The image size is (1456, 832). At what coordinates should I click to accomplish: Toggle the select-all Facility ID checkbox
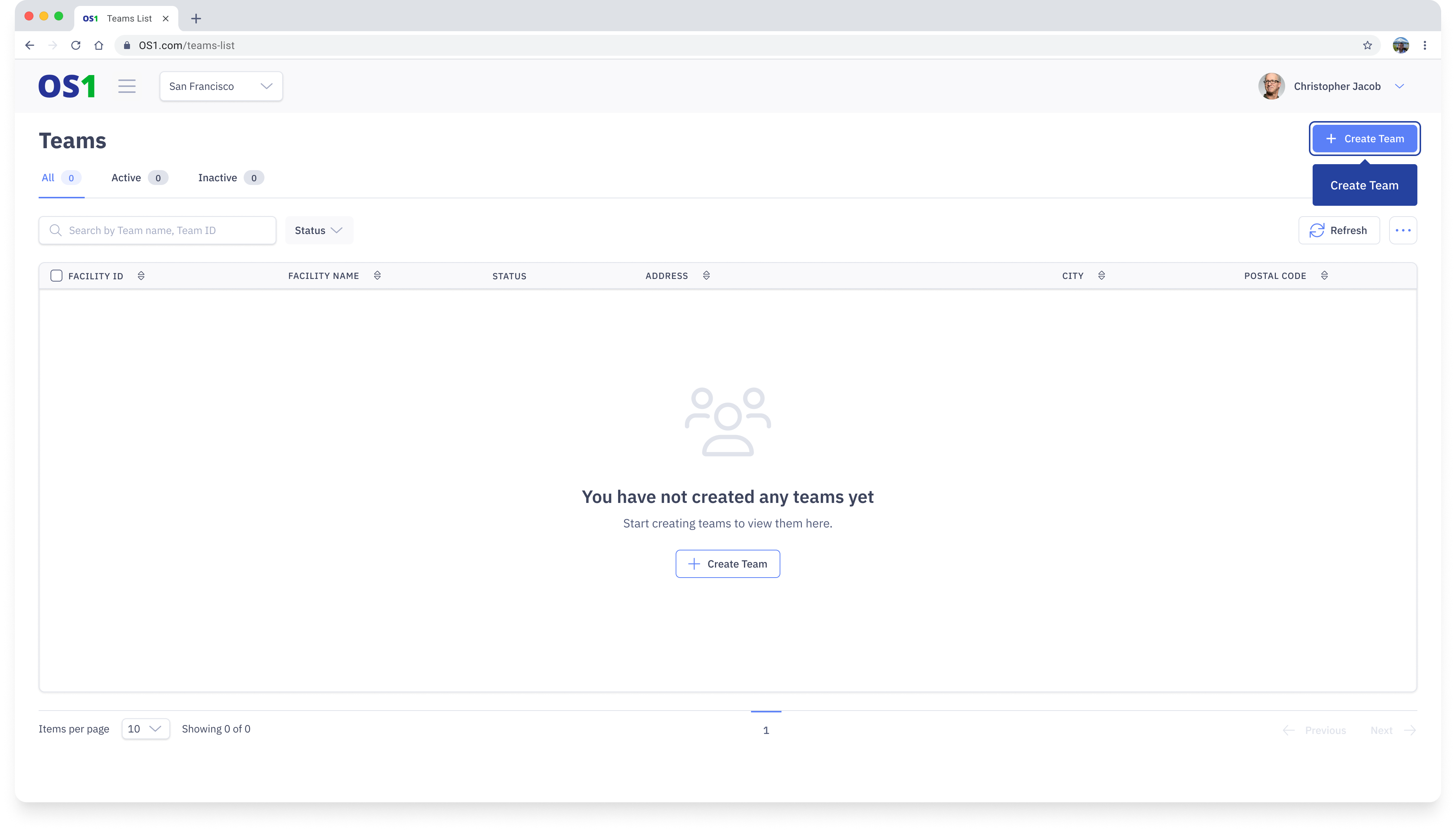56,276
